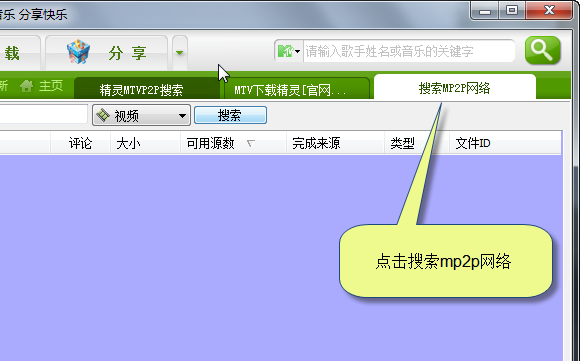Sort by 完成来源 column header
580x361 pixels.
pos(335,143)
